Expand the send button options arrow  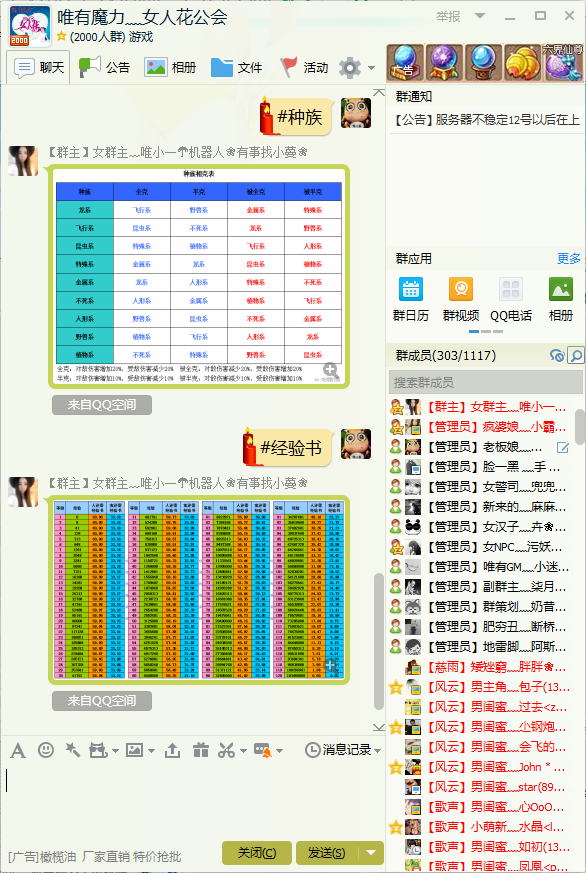pyautogui.click(x=371, y=852)
